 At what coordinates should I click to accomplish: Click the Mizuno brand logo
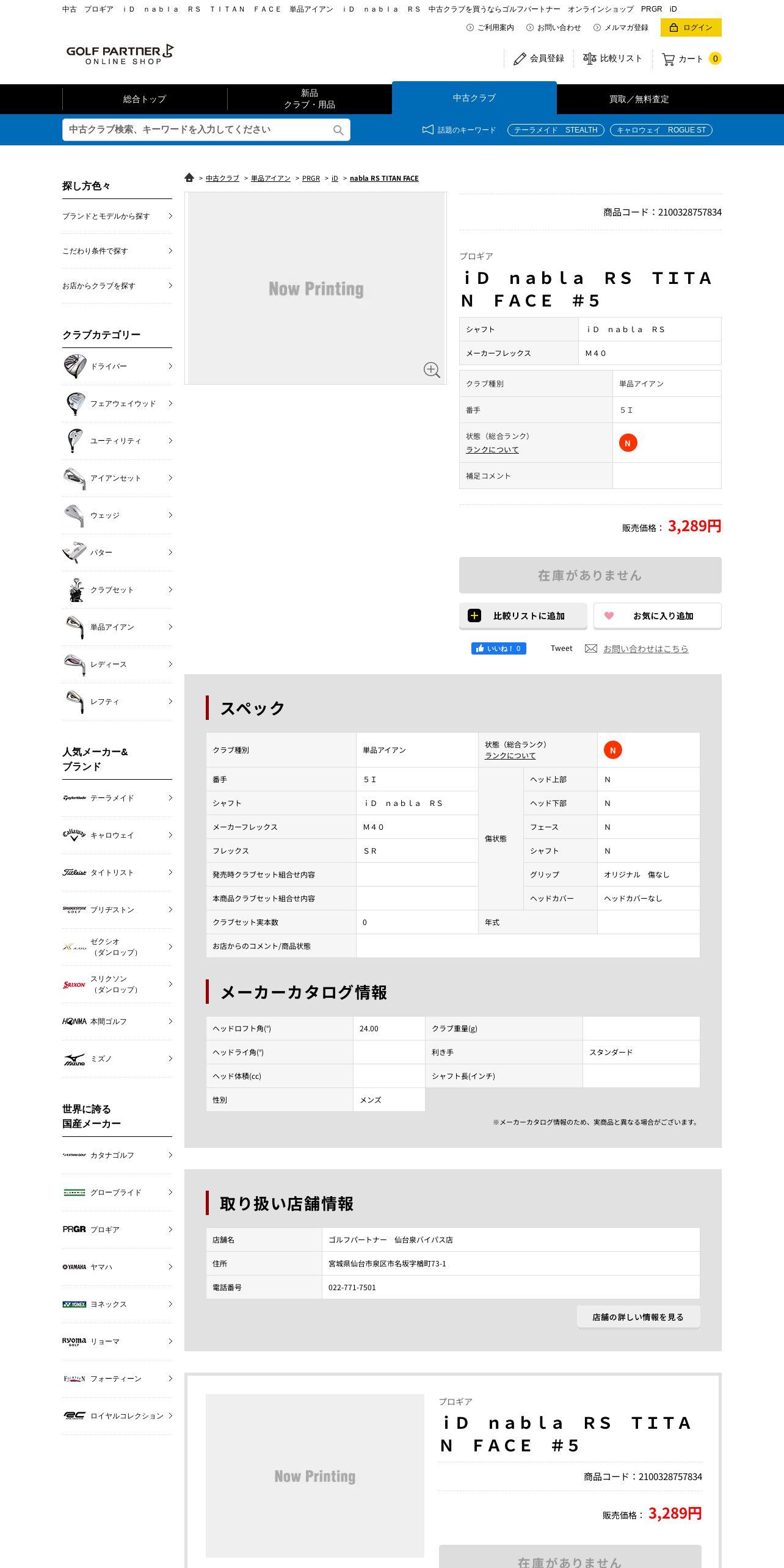tap(74, 1059)
